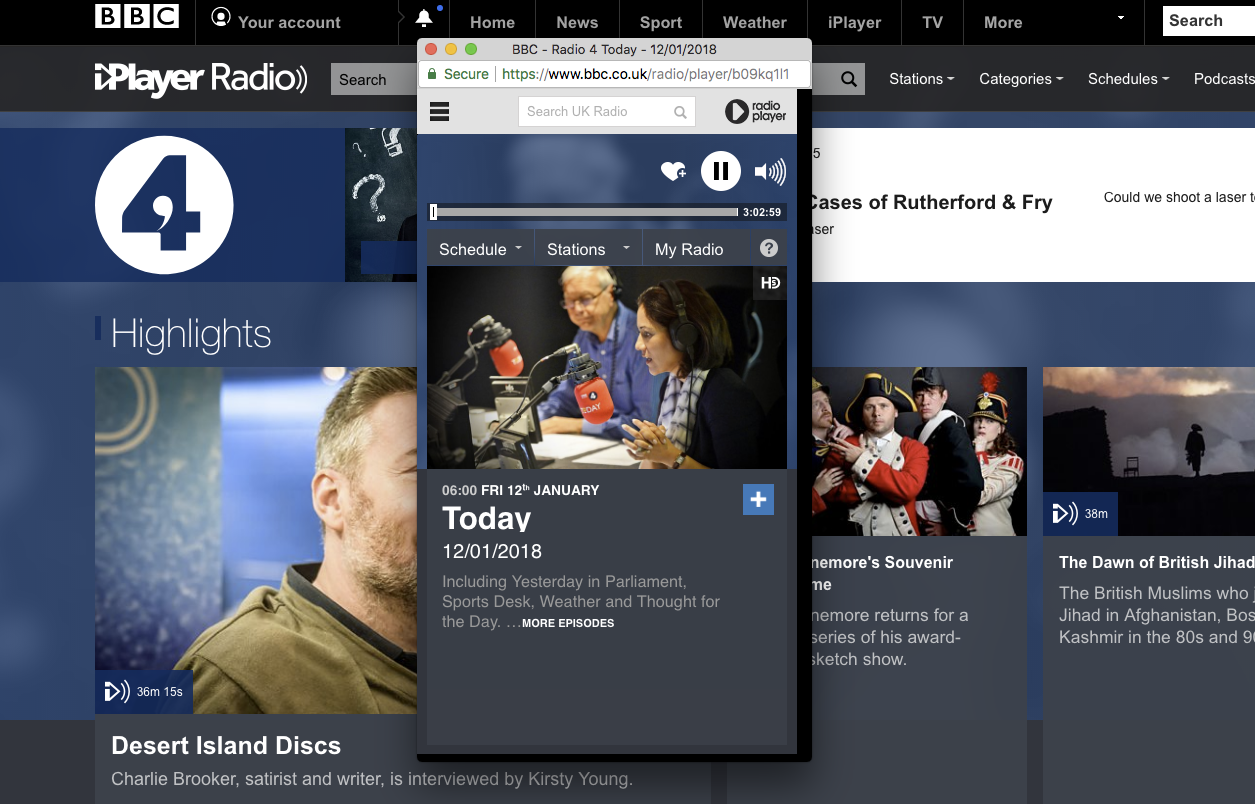
Task: Click the Highlights heading
Action: (x=191, y=334)
